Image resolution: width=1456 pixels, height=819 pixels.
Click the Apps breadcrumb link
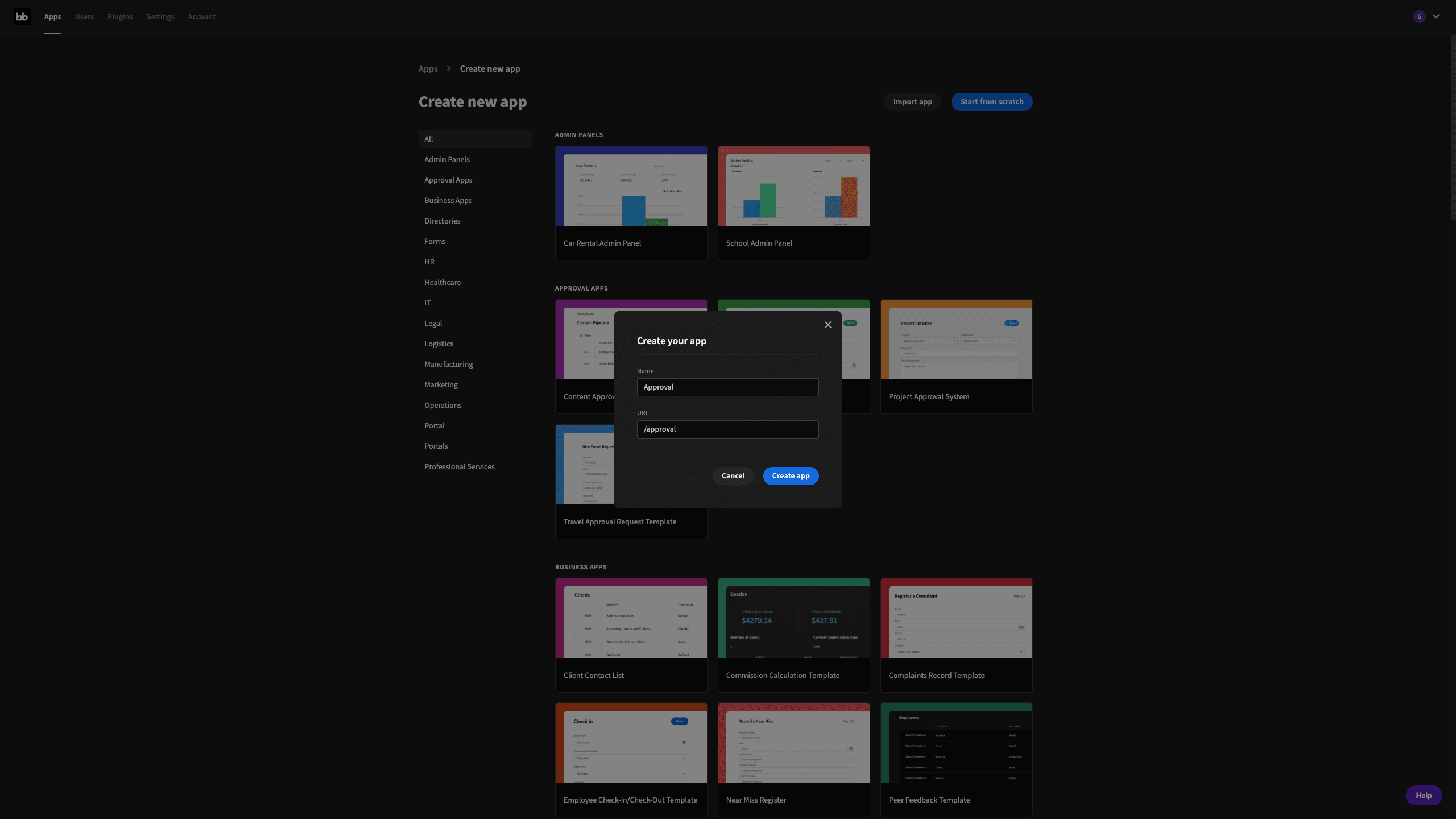[x=428, y=69]
